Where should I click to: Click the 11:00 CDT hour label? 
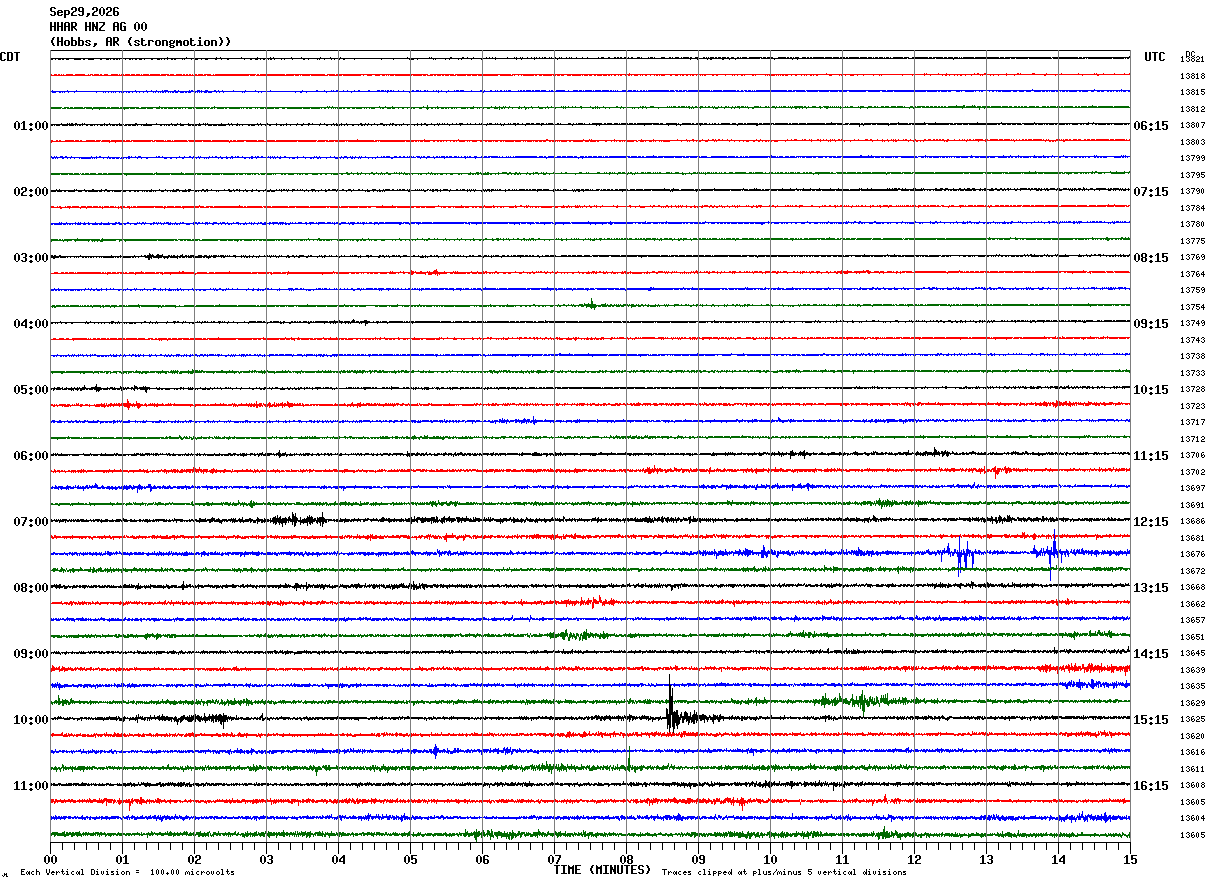click(30, 786)
